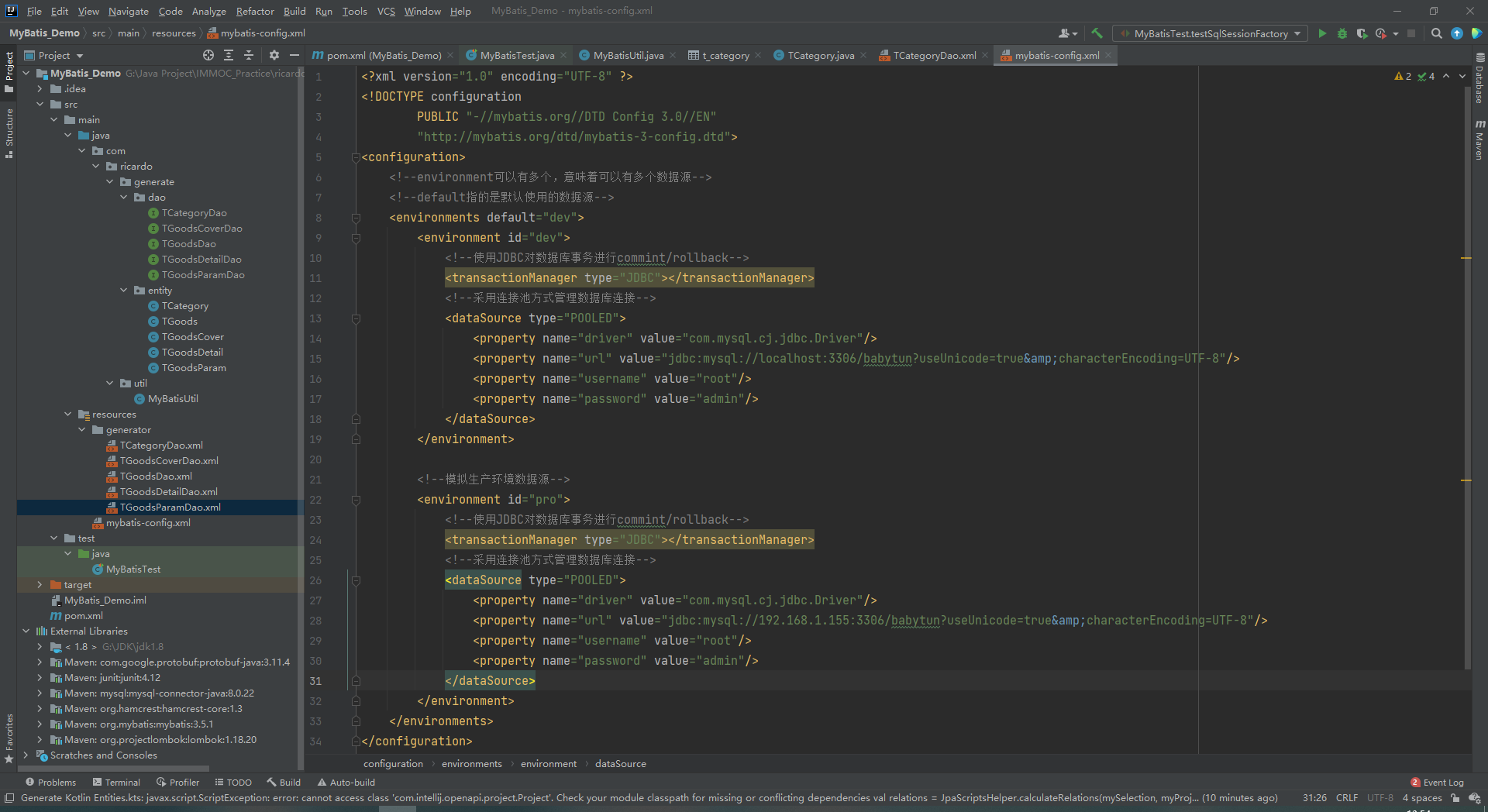Fold dataSource tag at line 26

click(x=356, y=580)
